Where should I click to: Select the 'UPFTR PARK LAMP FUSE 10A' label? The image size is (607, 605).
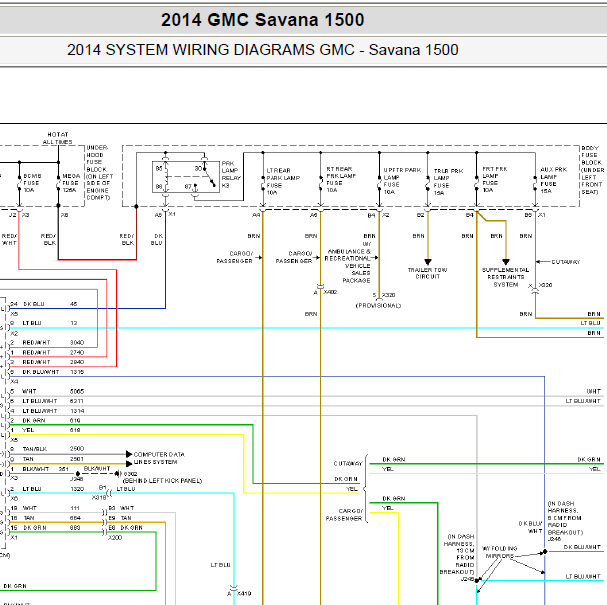pyautogui.click(x=402, y=181)
